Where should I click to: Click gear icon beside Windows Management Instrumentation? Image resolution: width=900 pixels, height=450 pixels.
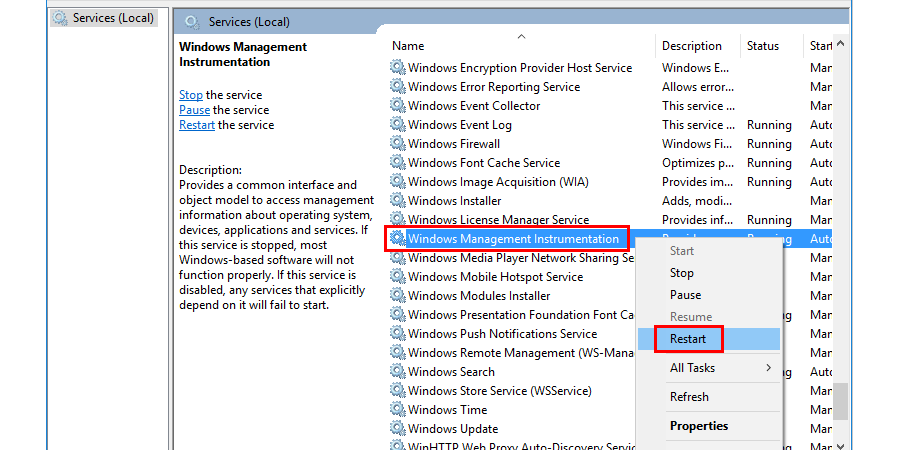pos(397,238)
